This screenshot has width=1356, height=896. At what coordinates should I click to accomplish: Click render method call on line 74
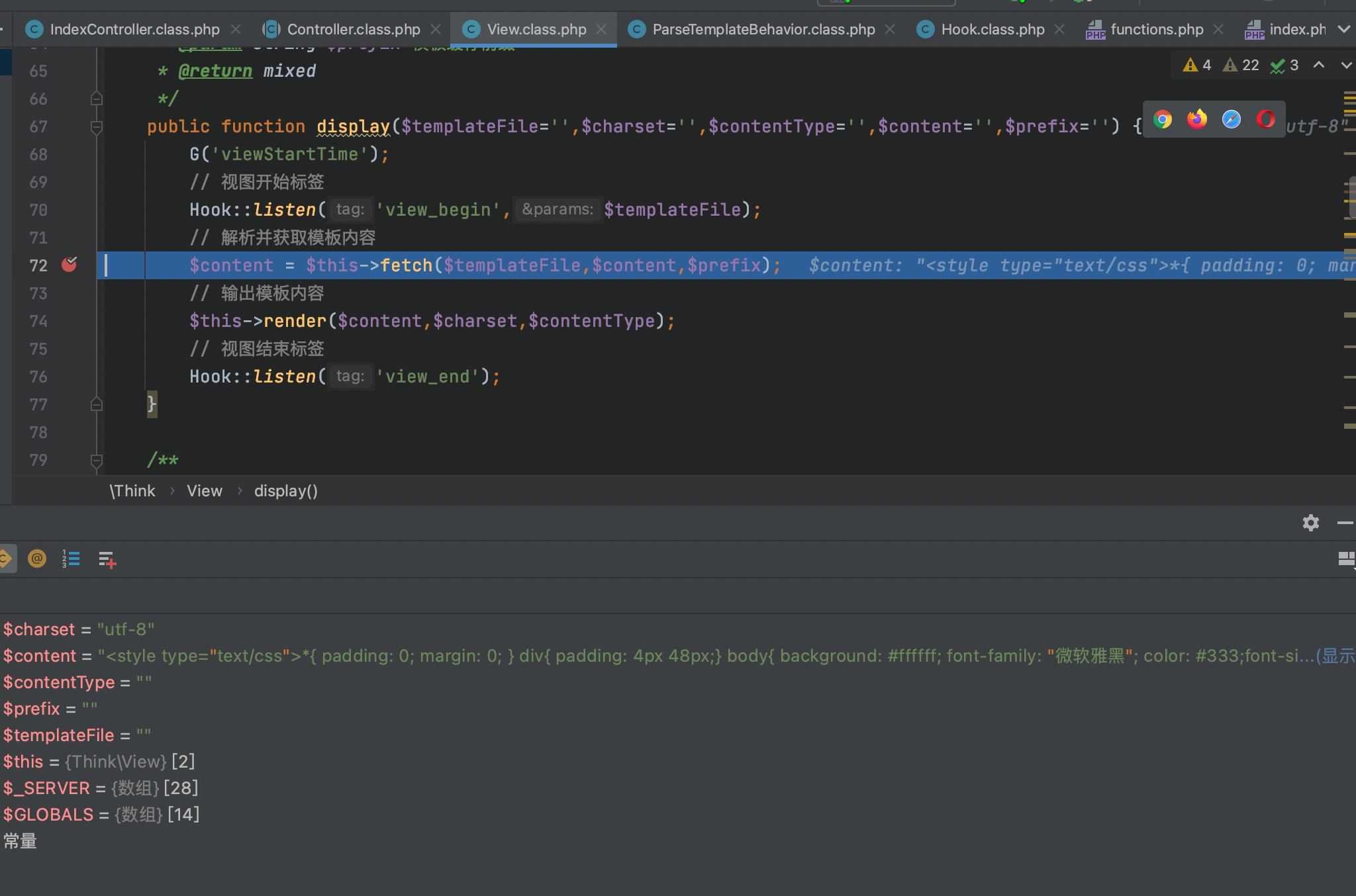(x=295, y=321)
